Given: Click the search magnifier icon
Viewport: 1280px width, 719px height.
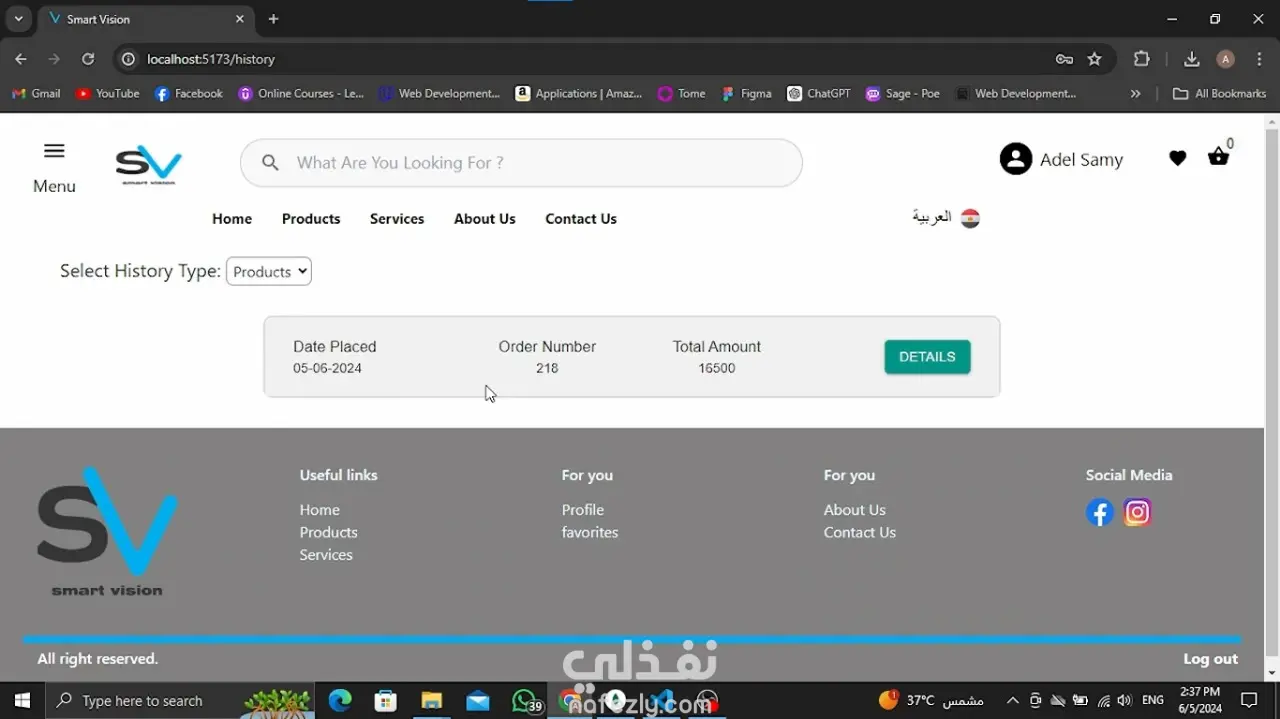Looking at the screenshot, I should pyautogui.click(x=270, y=163).
